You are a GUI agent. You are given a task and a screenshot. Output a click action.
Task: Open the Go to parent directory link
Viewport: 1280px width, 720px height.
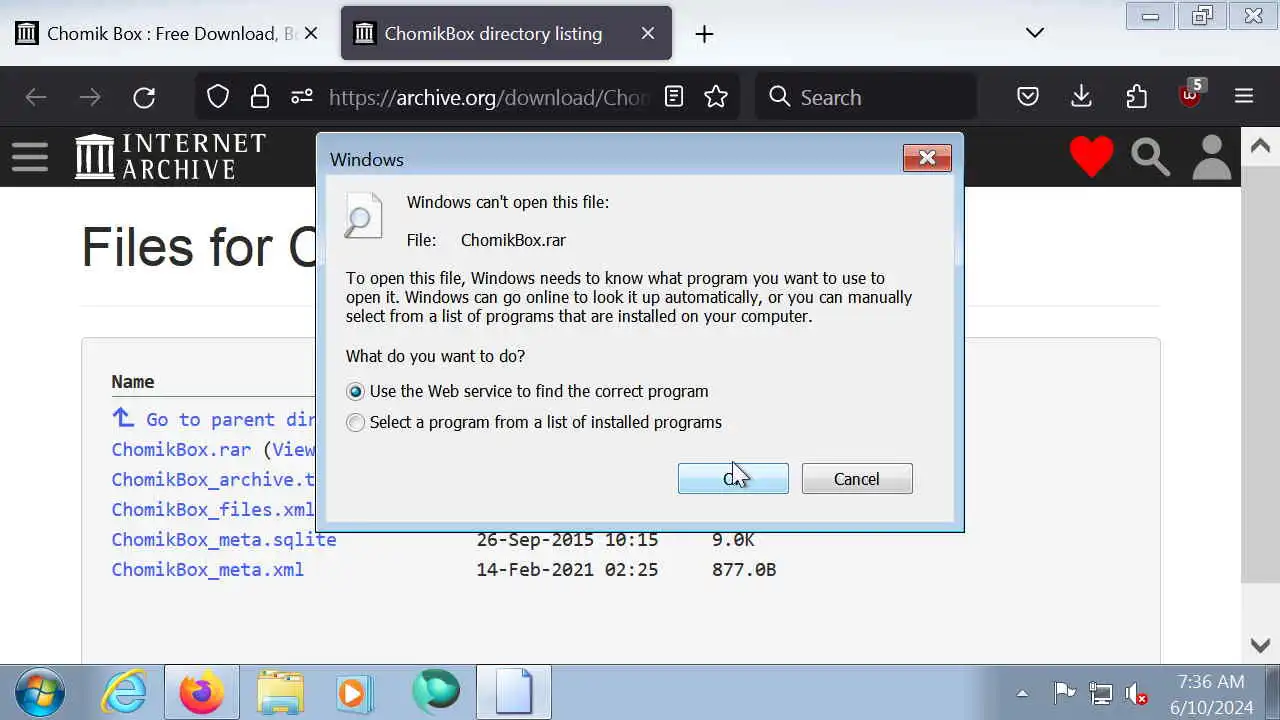(214, 419)
